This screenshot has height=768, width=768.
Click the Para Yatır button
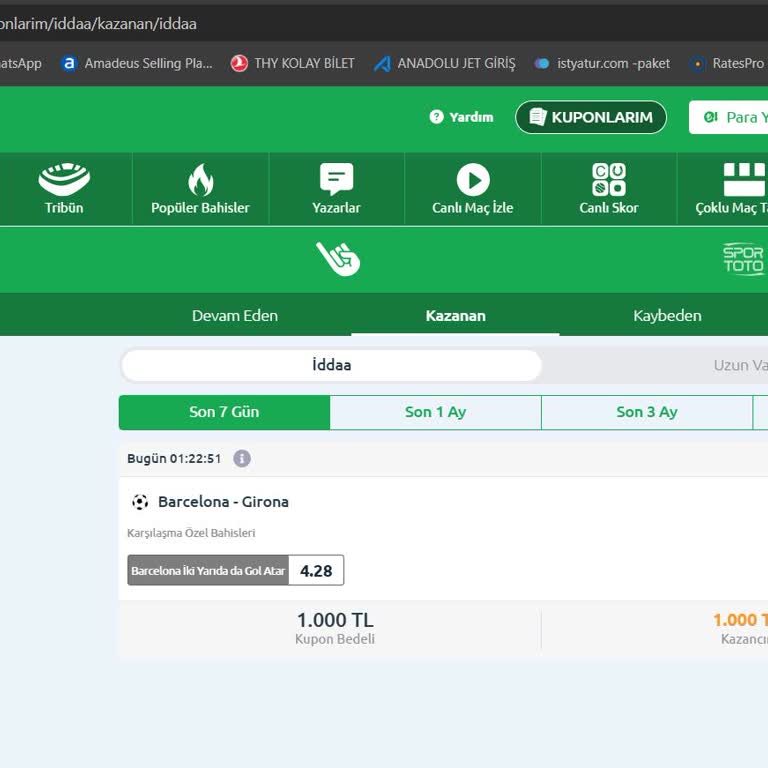(x=732, y=117)
